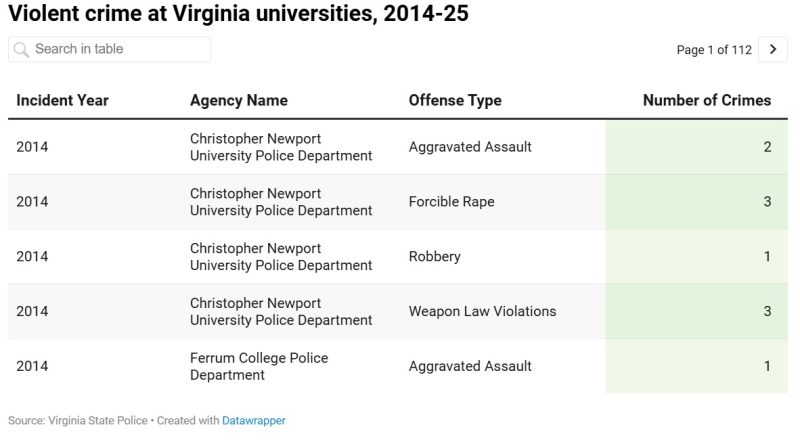Click the Virginia State Police source text
800x442 pixels.
[x=98, y=421]
